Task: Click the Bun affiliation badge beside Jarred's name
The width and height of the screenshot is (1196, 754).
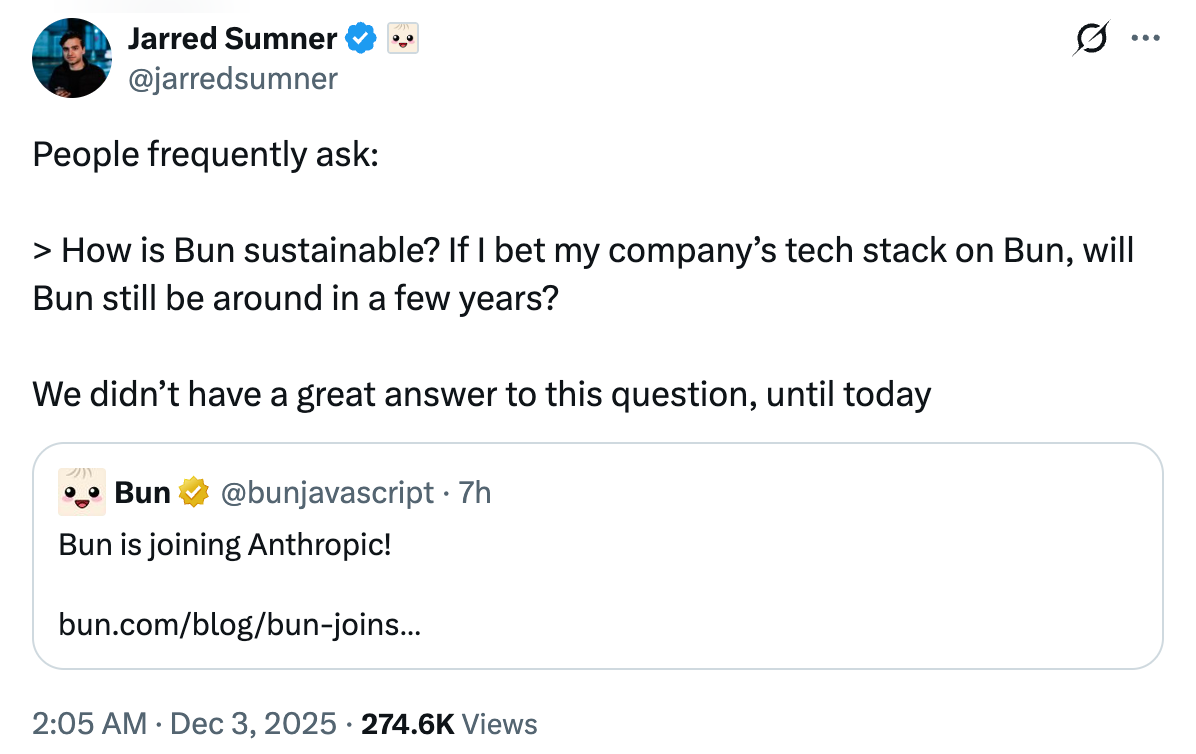Action: pos(402,39)
